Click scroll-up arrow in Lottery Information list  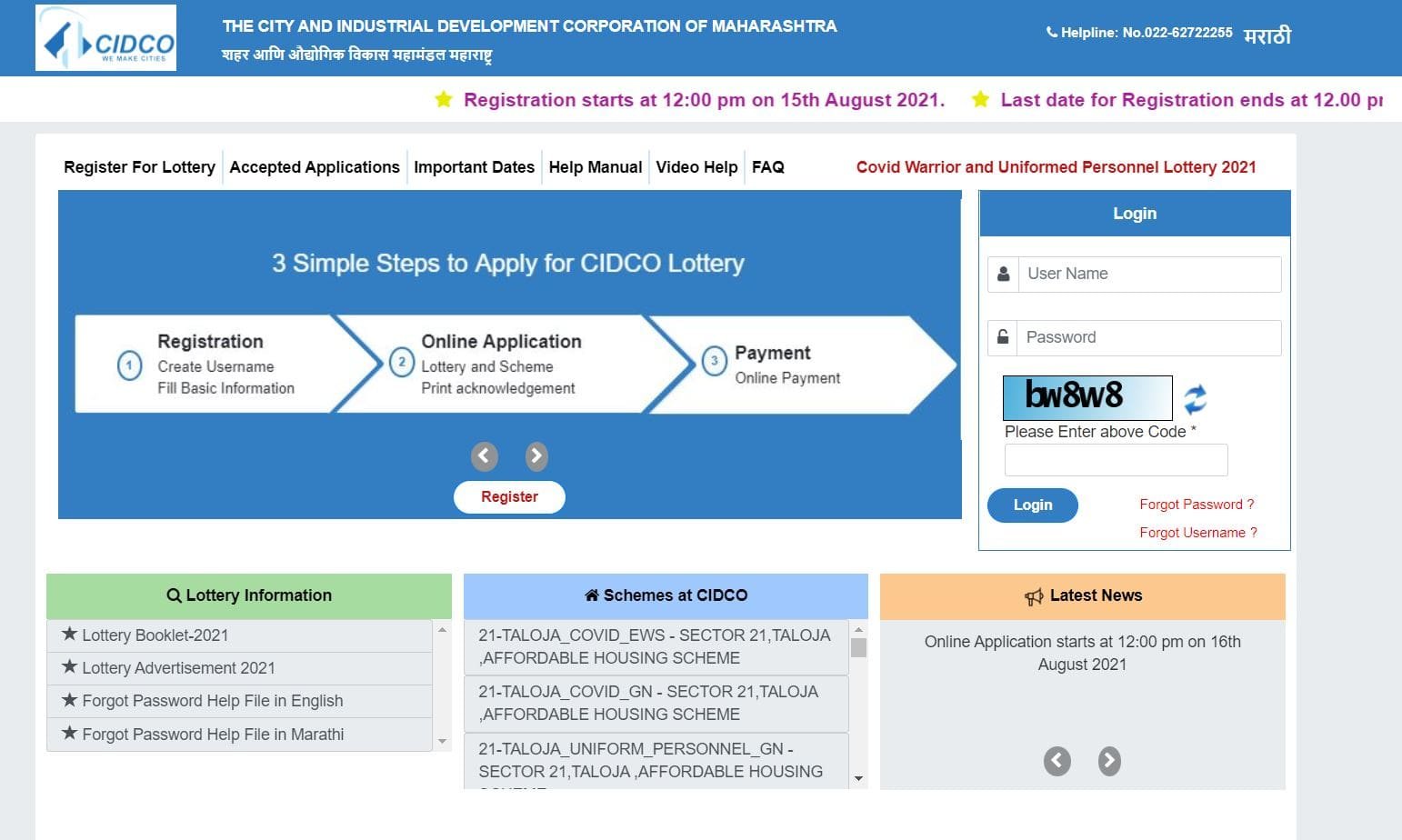(442, 629)
